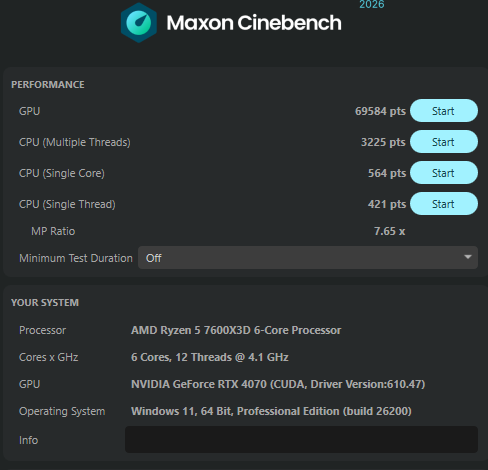Click the 564 pts single core score
This screenshot has width=488, height=470.
[x=387, y=173]
